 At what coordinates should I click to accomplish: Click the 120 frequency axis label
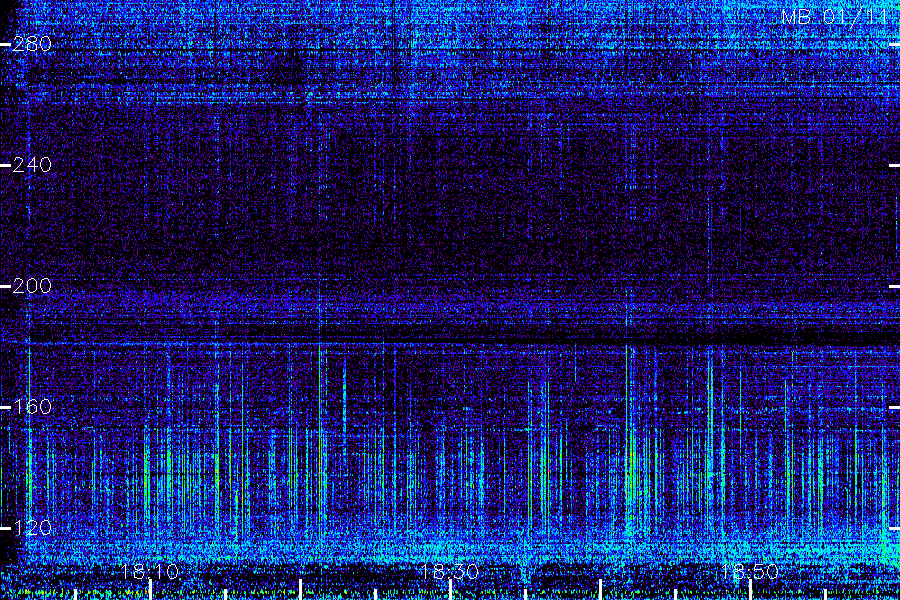pyautogui.click(x=32, y=528)
